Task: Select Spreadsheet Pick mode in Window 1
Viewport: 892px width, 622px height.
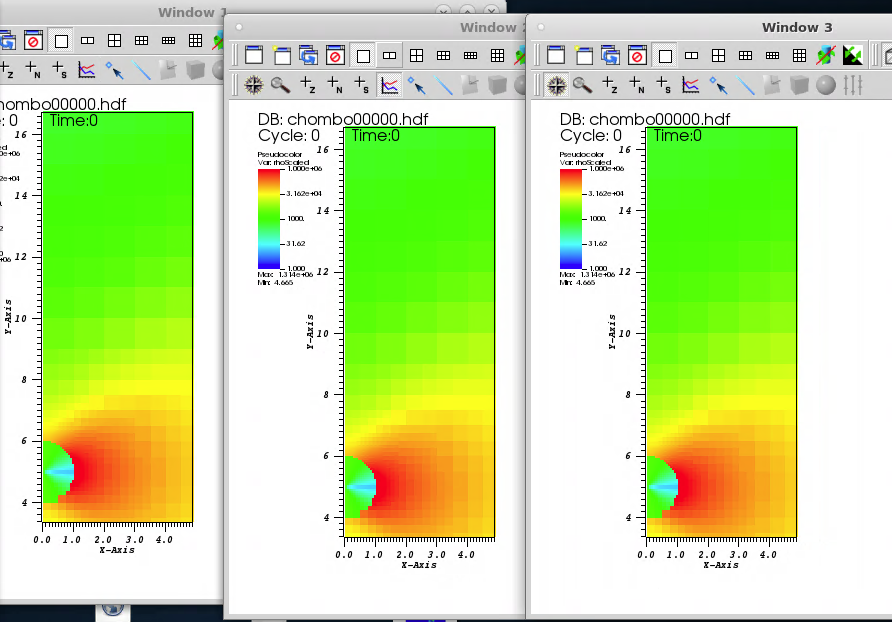Action: (60, 70)
